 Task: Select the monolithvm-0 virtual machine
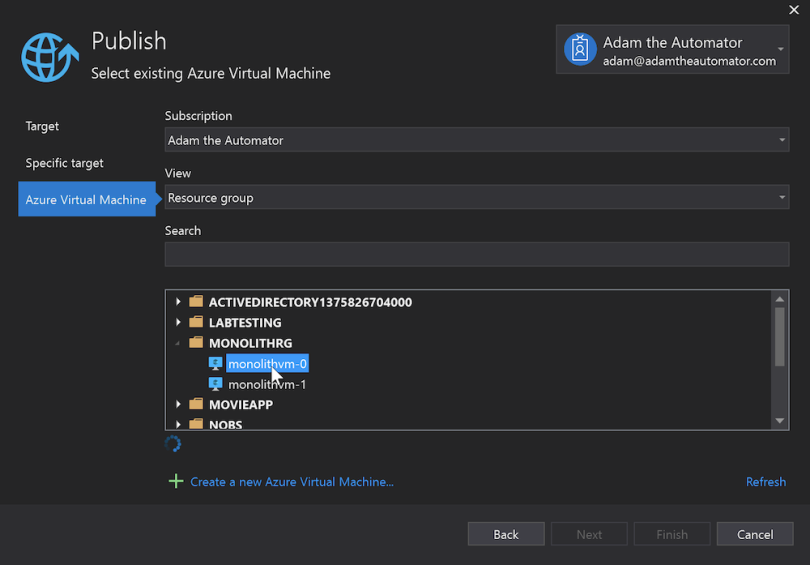click(x=268, y=364)
